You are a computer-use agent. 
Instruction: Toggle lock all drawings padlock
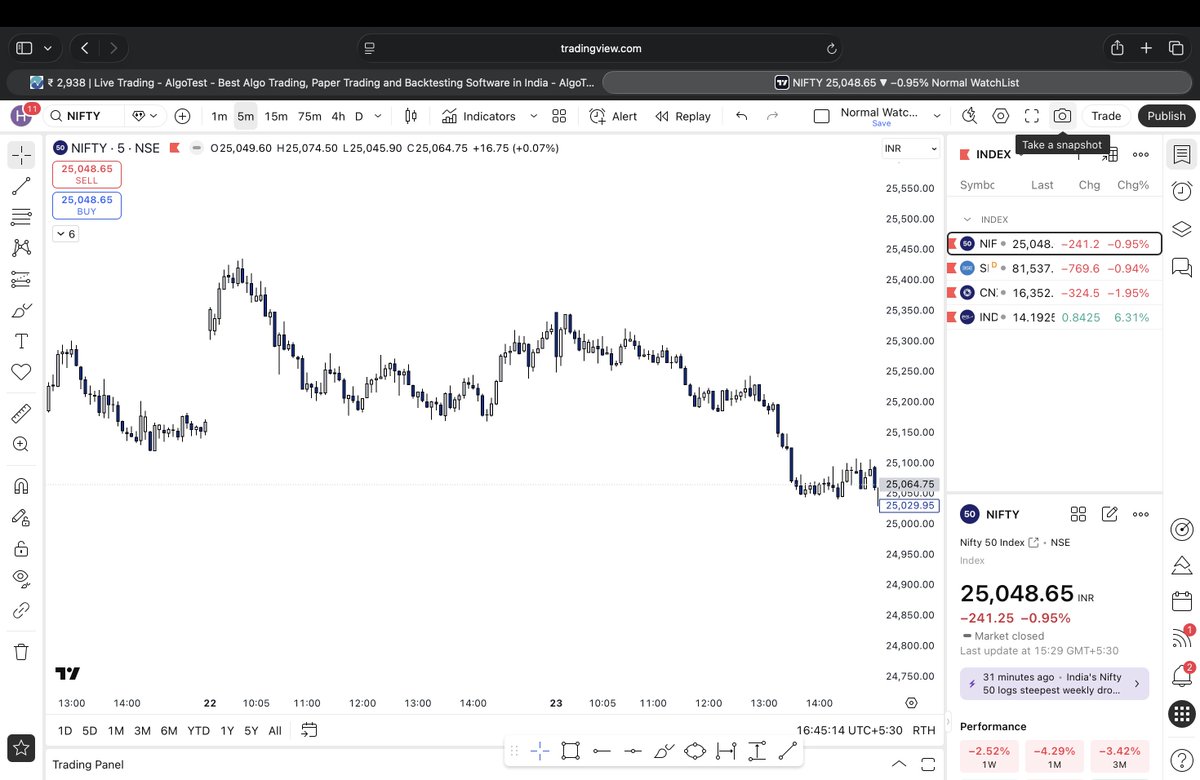click(21, 548)
